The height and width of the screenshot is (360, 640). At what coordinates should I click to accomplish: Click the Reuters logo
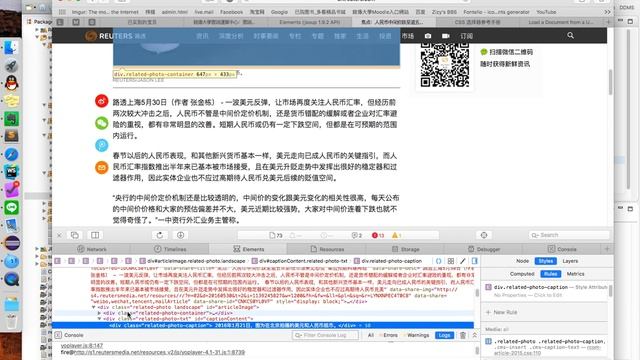click(116, 36)
